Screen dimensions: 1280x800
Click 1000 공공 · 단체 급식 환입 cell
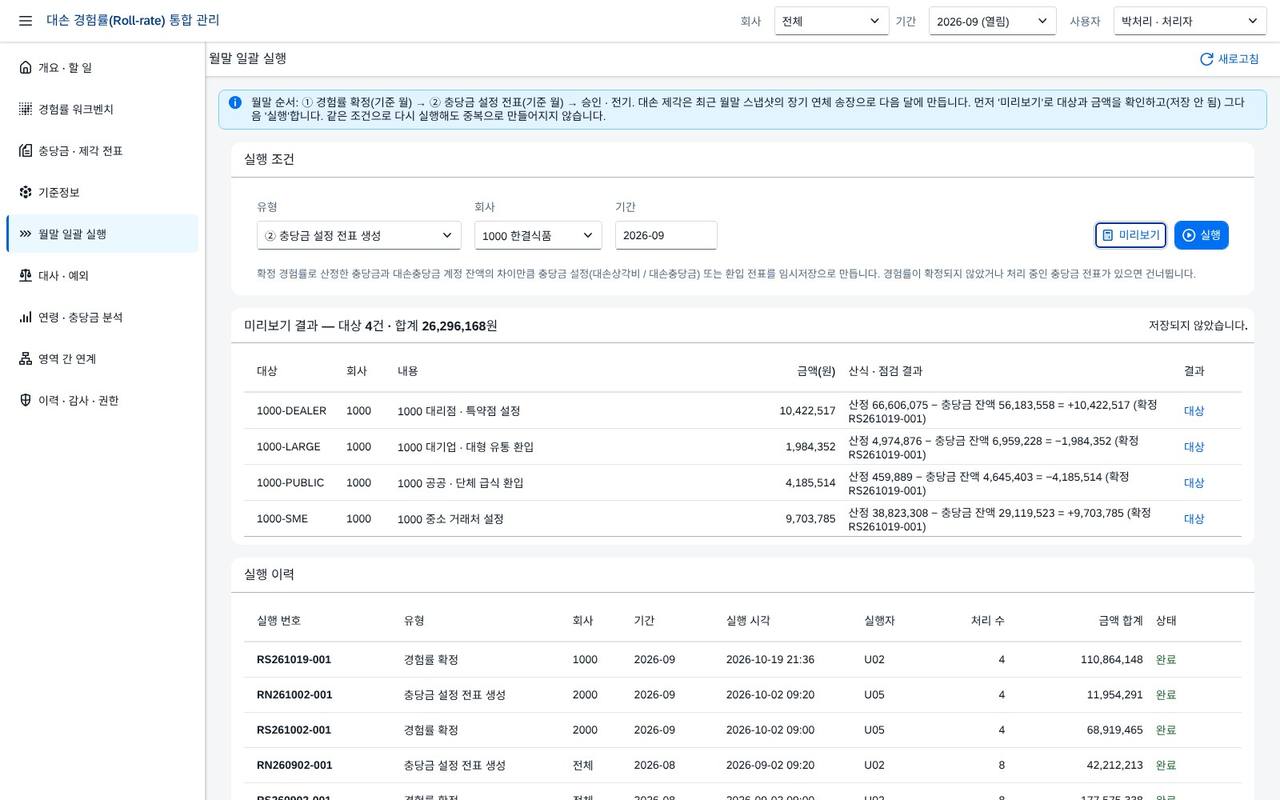(x=460, y=483)
